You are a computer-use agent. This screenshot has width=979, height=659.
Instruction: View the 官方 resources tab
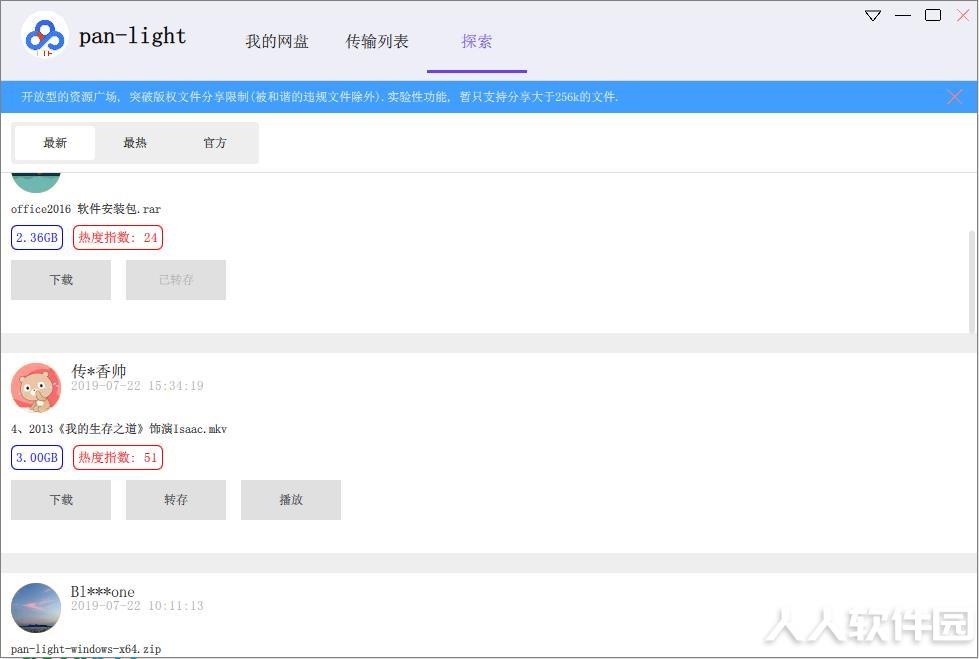pos(215,143)
